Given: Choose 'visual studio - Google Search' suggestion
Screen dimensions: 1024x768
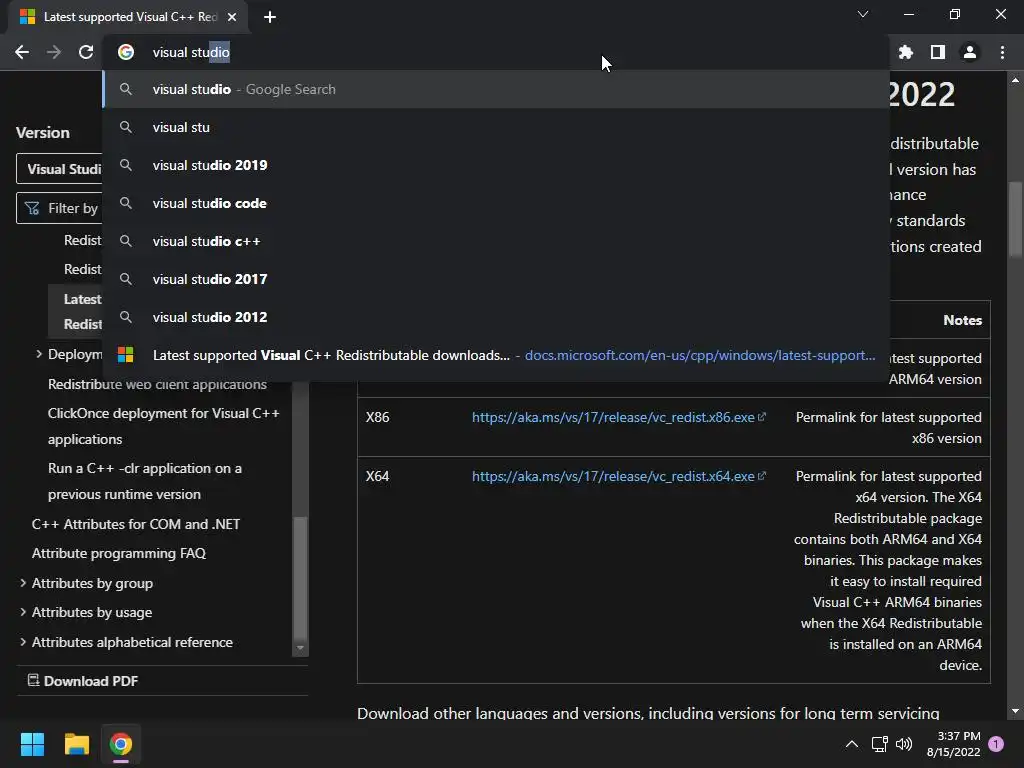Looking at the screenshot, I should (496, 89).
